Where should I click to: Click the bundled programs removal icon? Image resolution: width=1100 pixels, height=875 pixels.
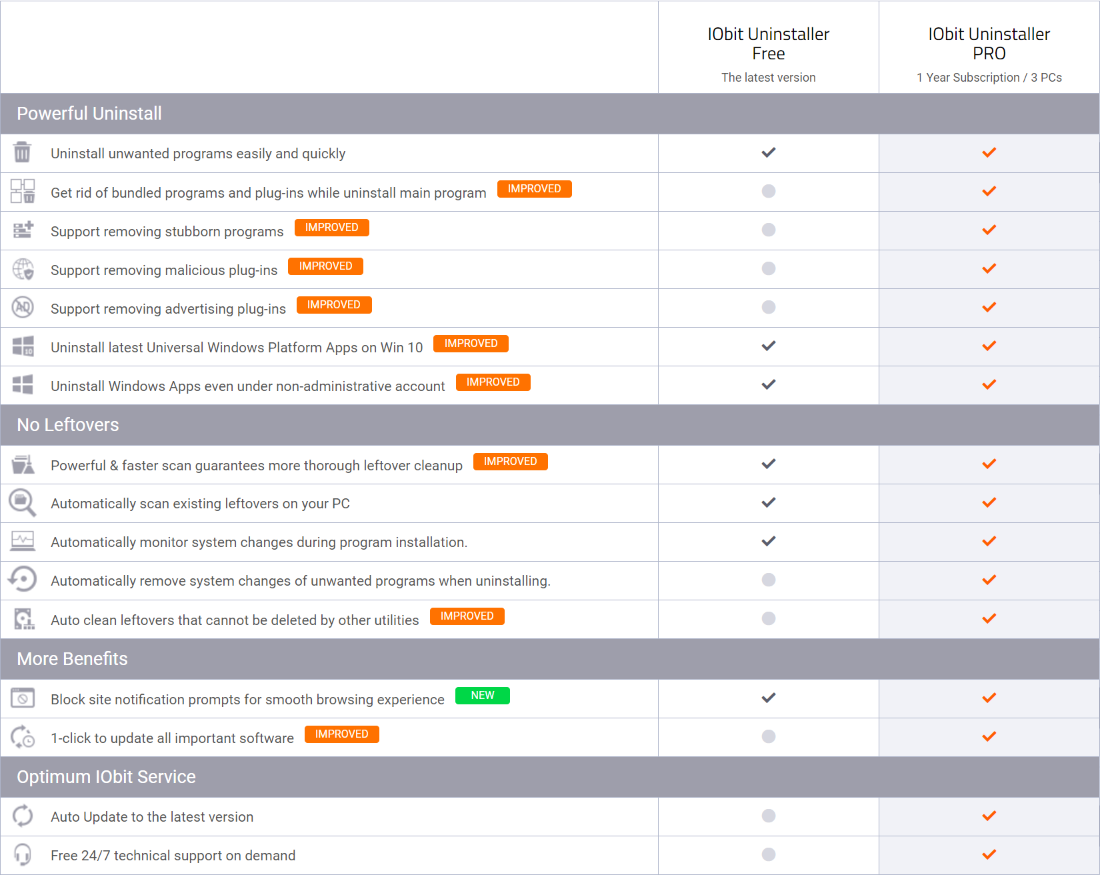[x=22, y=191]
